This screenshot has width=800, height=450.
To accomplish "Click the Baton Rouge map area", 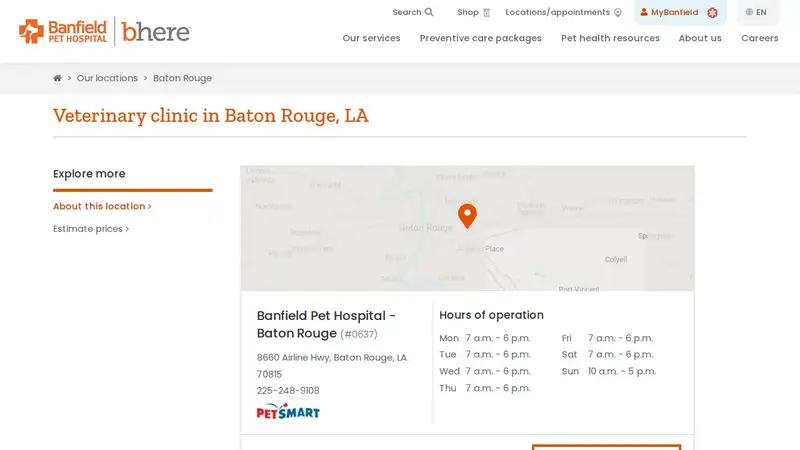I will 467,228.
